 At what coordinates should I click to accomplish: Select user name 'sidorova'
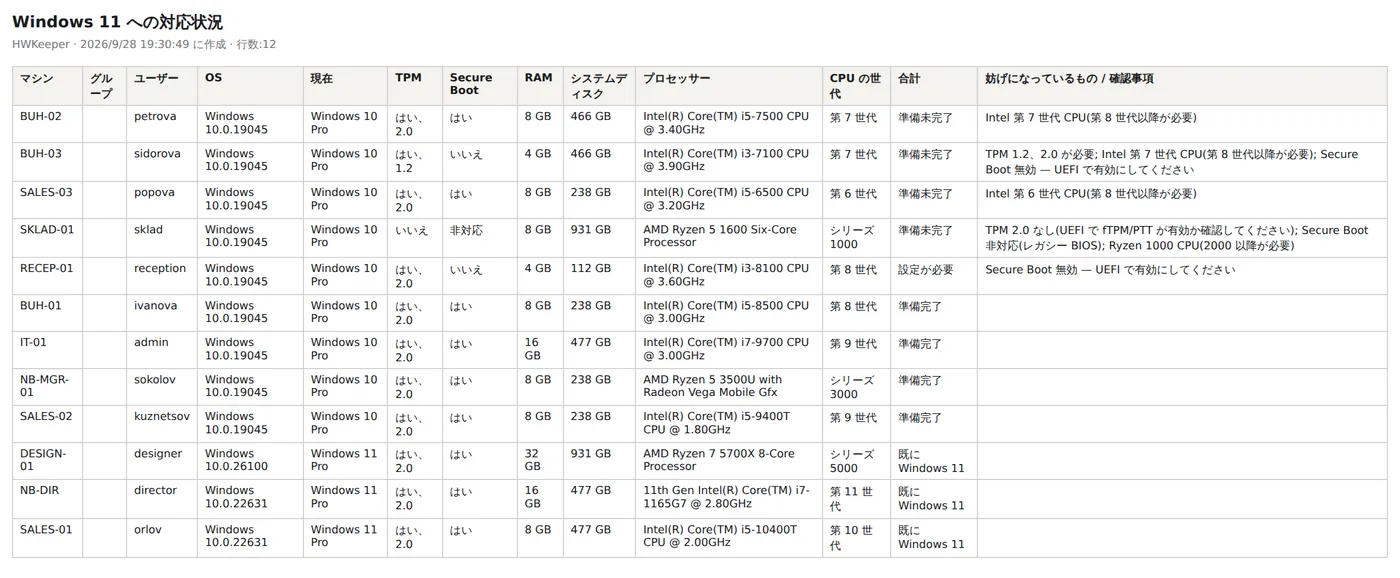coord(158,154)
